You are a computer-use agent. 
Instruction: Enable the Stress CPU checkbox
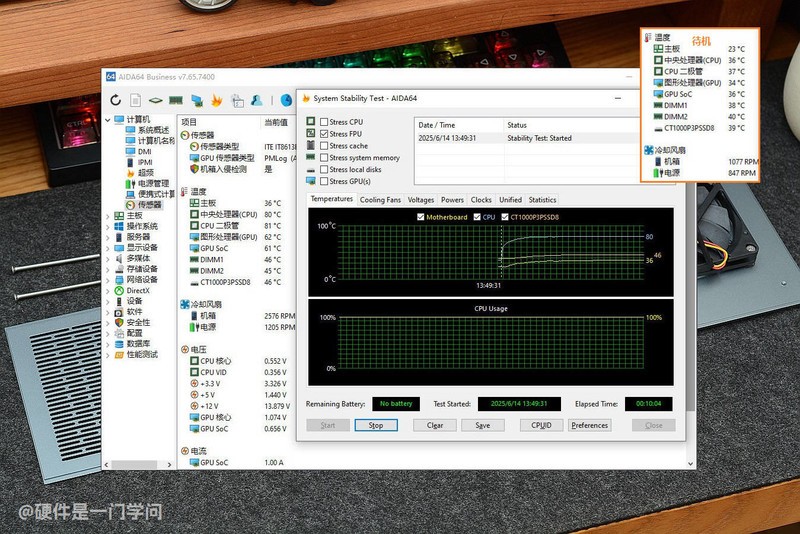323,122
